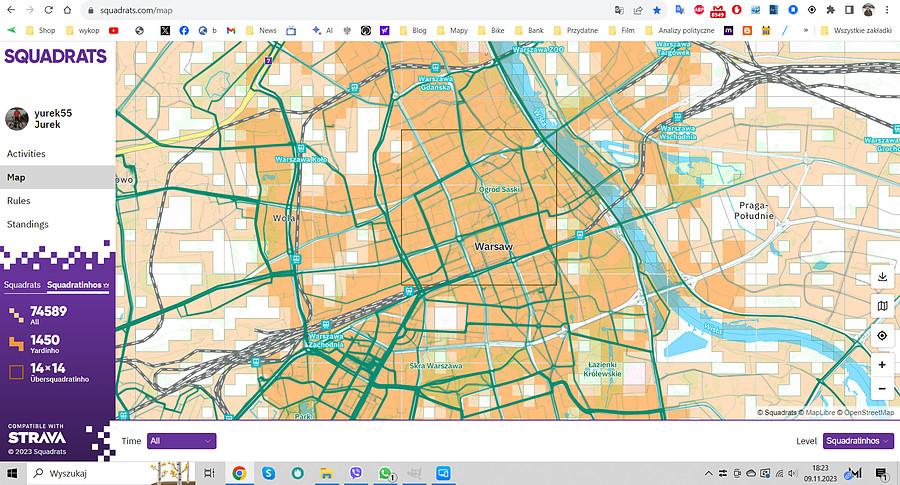Open Chrome three-dot menu
900x485 pixels.
(887, 10)
